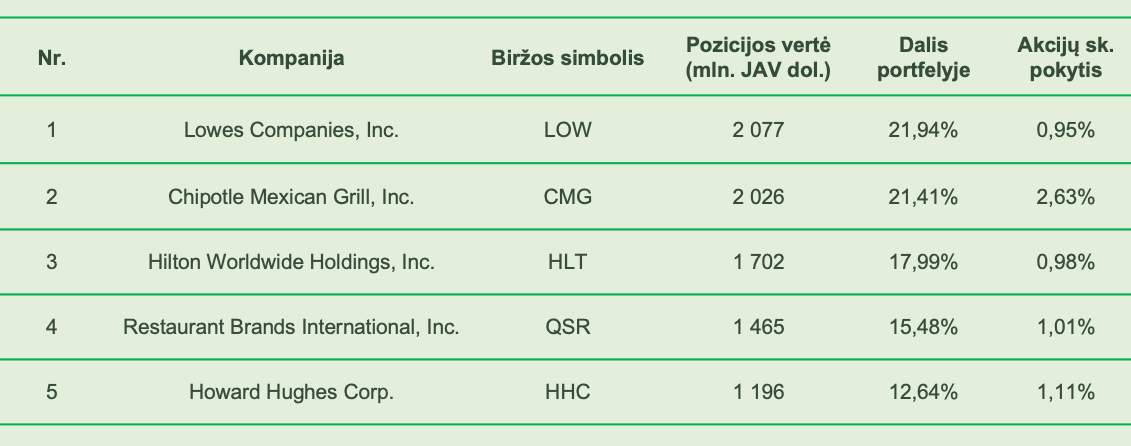Screen dimensions: 1131x446
Task: Click Hilton Worldwide Holdings, Inc. name
Action: [x=291, y=261]
